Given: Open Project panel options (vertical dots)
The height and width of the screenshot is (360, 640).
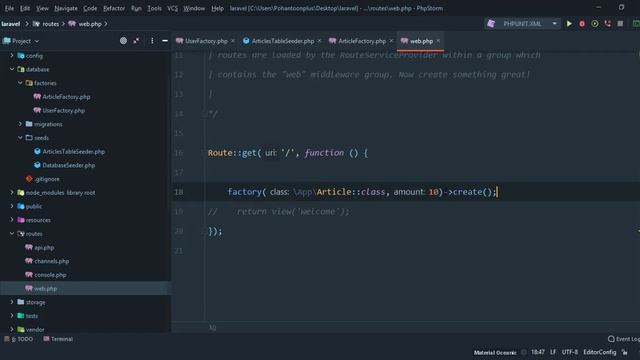Looking at the screenshot, I should (152, 41).
